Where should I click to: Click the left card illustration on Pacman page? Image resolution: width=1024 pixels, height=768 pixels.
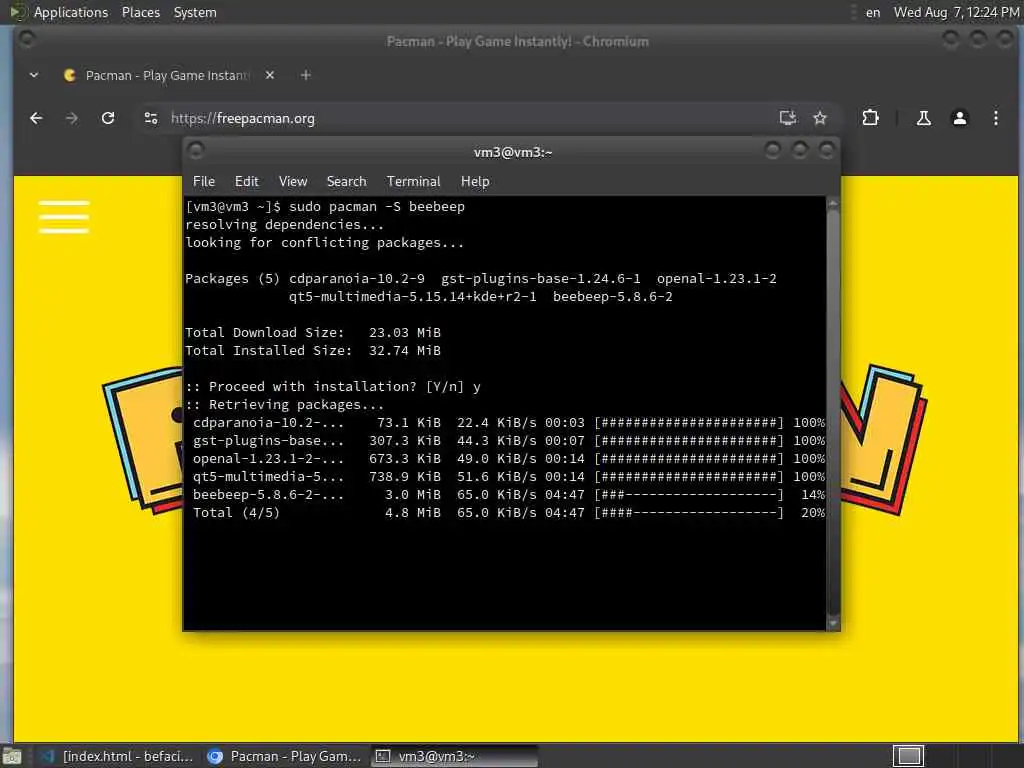tap(142, 441)
